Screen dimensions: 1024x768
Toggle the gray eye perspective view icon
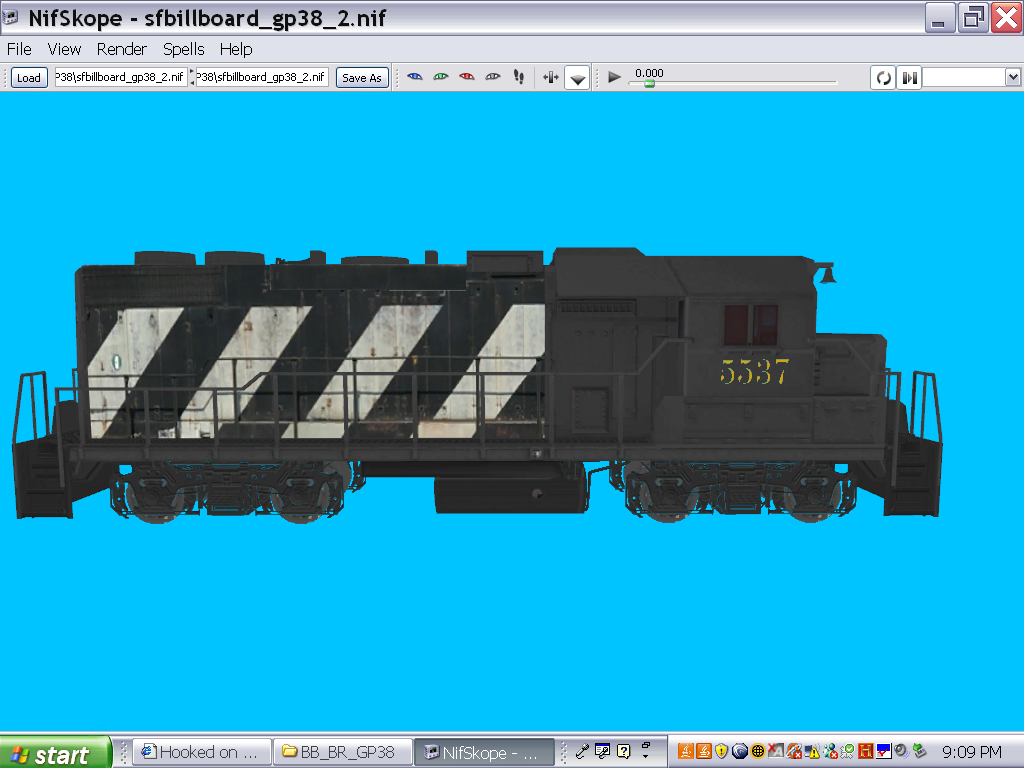492,77
